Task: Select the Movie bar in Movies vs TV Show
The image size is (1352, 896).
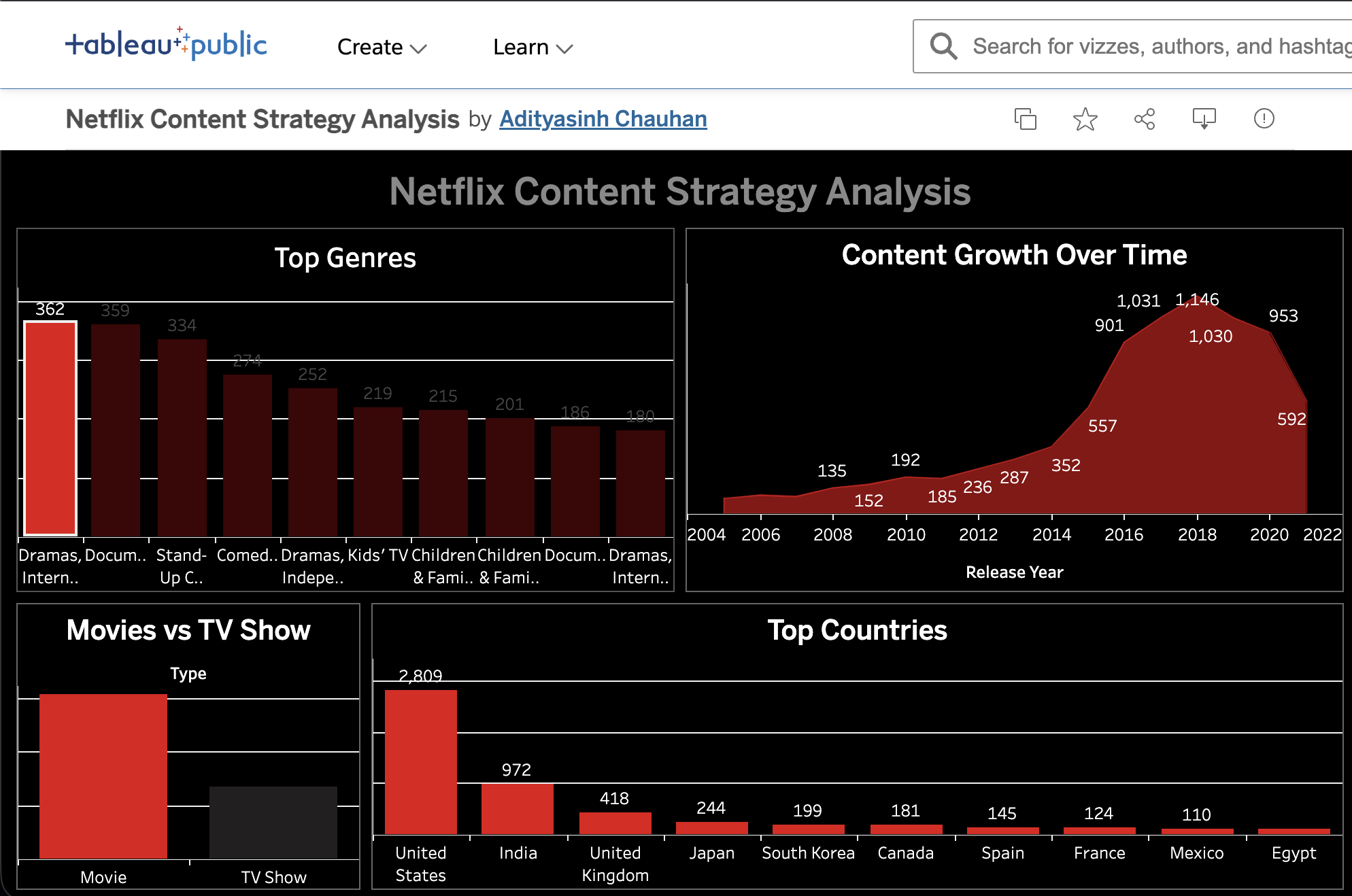Action: click(103, 775)
